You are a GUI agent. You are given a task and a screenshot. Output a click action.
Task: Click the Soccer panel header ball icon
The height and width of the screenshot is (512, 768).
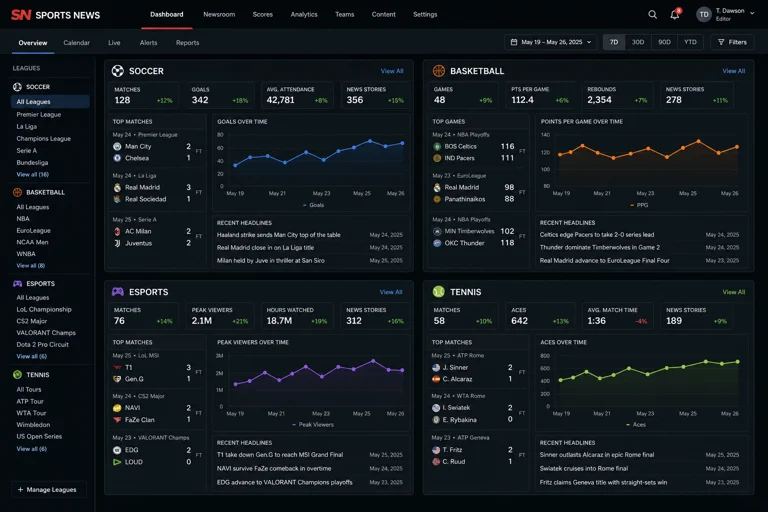tap(118, 71)
